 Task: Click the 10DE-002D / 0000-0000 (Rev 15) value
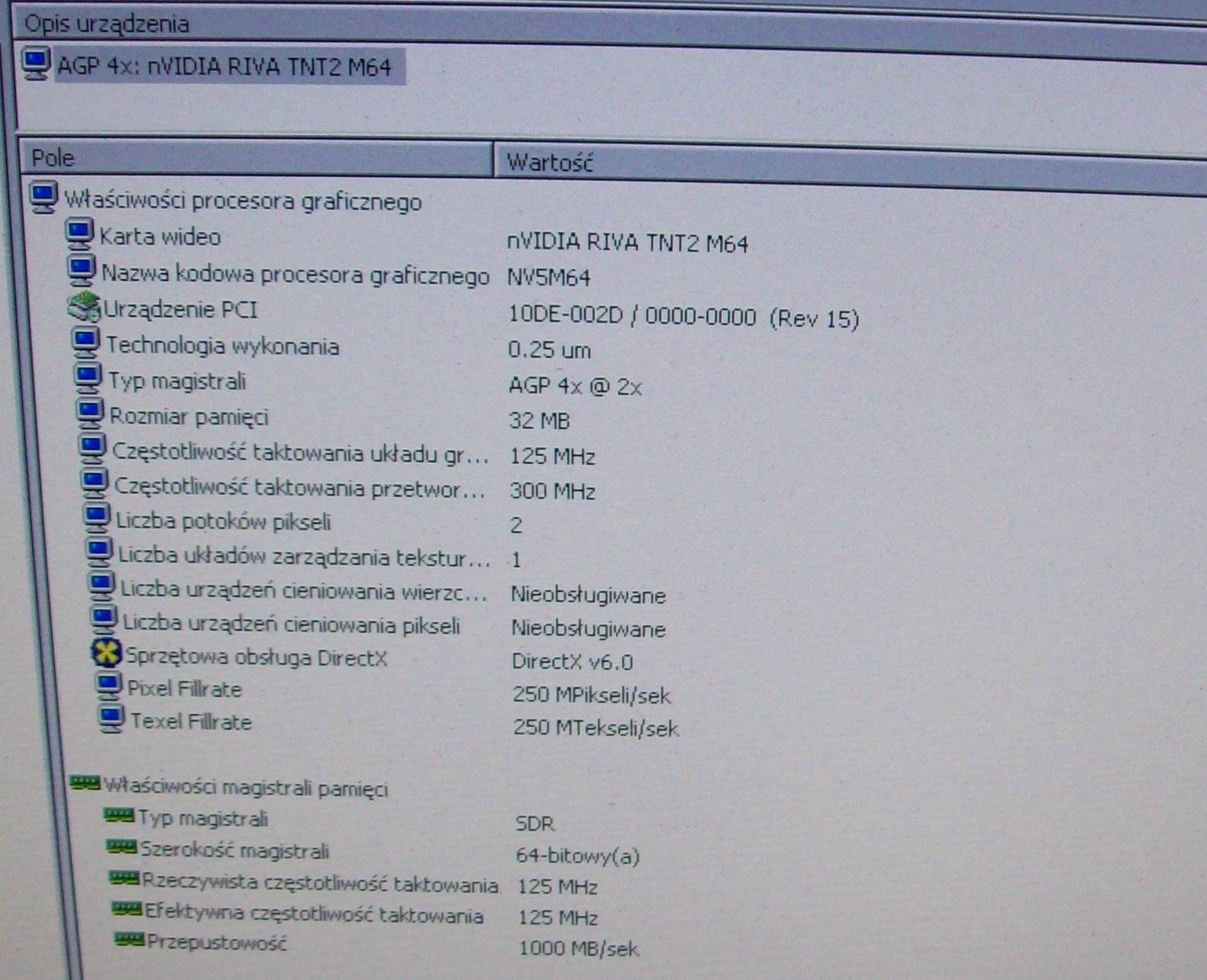(684, 318)
